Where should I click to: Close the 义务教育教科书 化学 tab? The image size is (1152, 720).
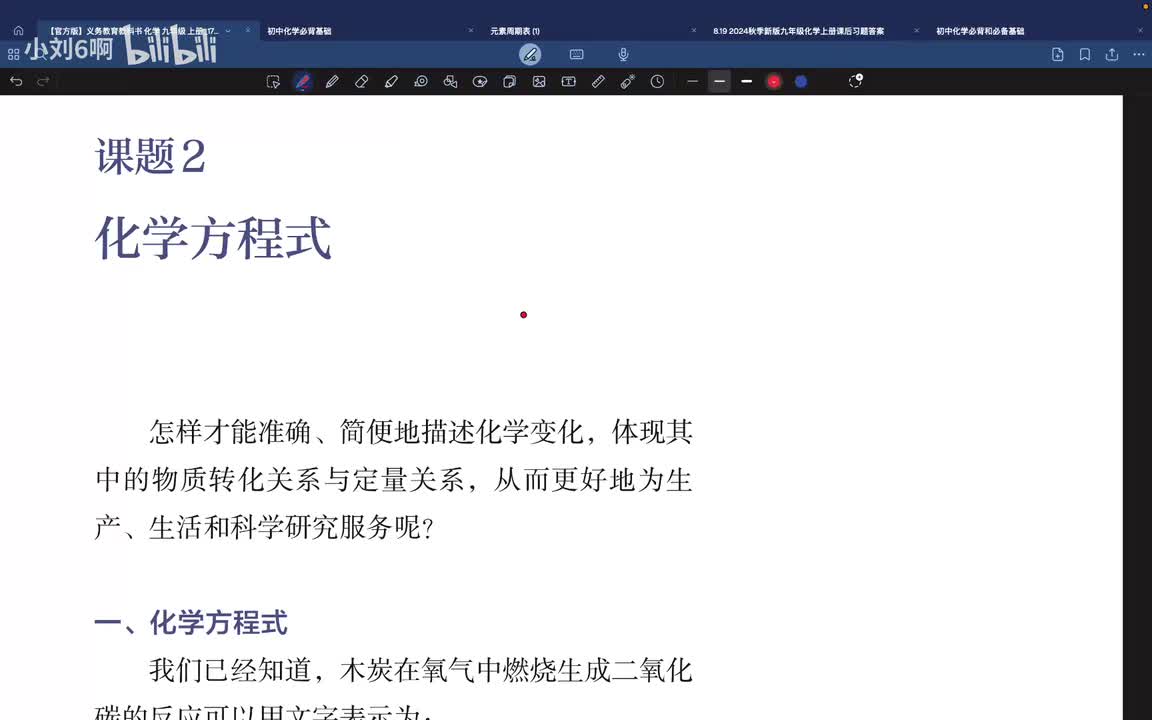click(x=248, y=31)
